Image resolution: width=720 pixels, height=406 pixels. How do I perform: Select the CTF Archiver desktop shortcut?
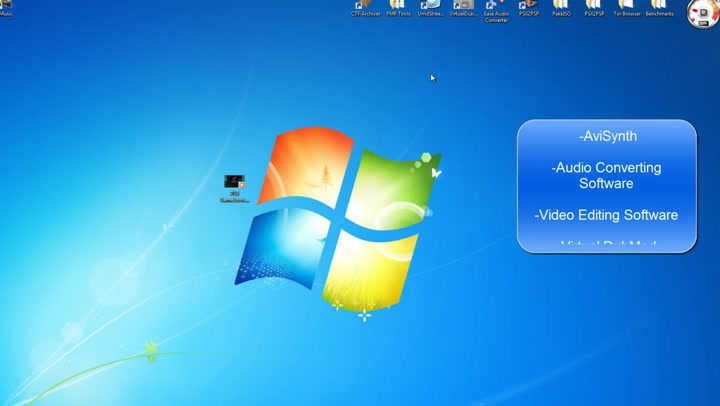[366, 8]
